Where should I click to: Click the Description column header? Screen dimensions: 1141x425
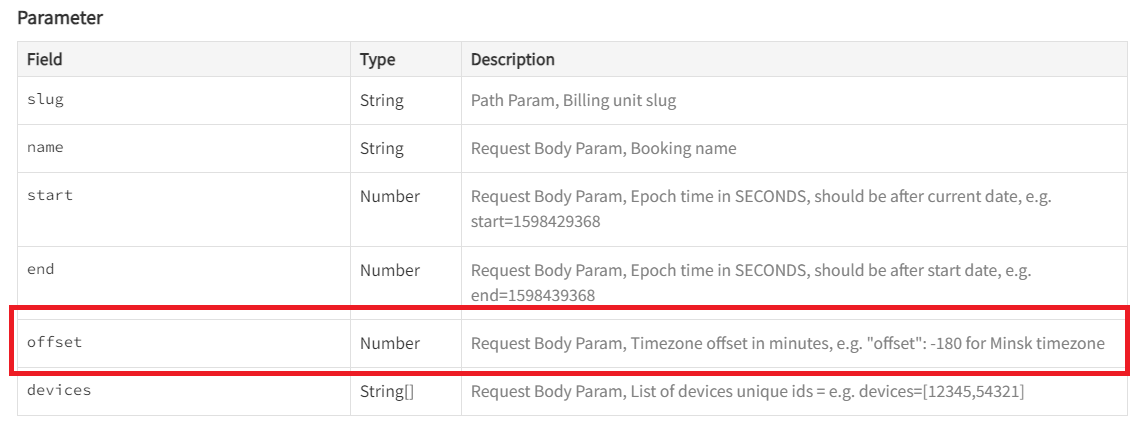513,60
